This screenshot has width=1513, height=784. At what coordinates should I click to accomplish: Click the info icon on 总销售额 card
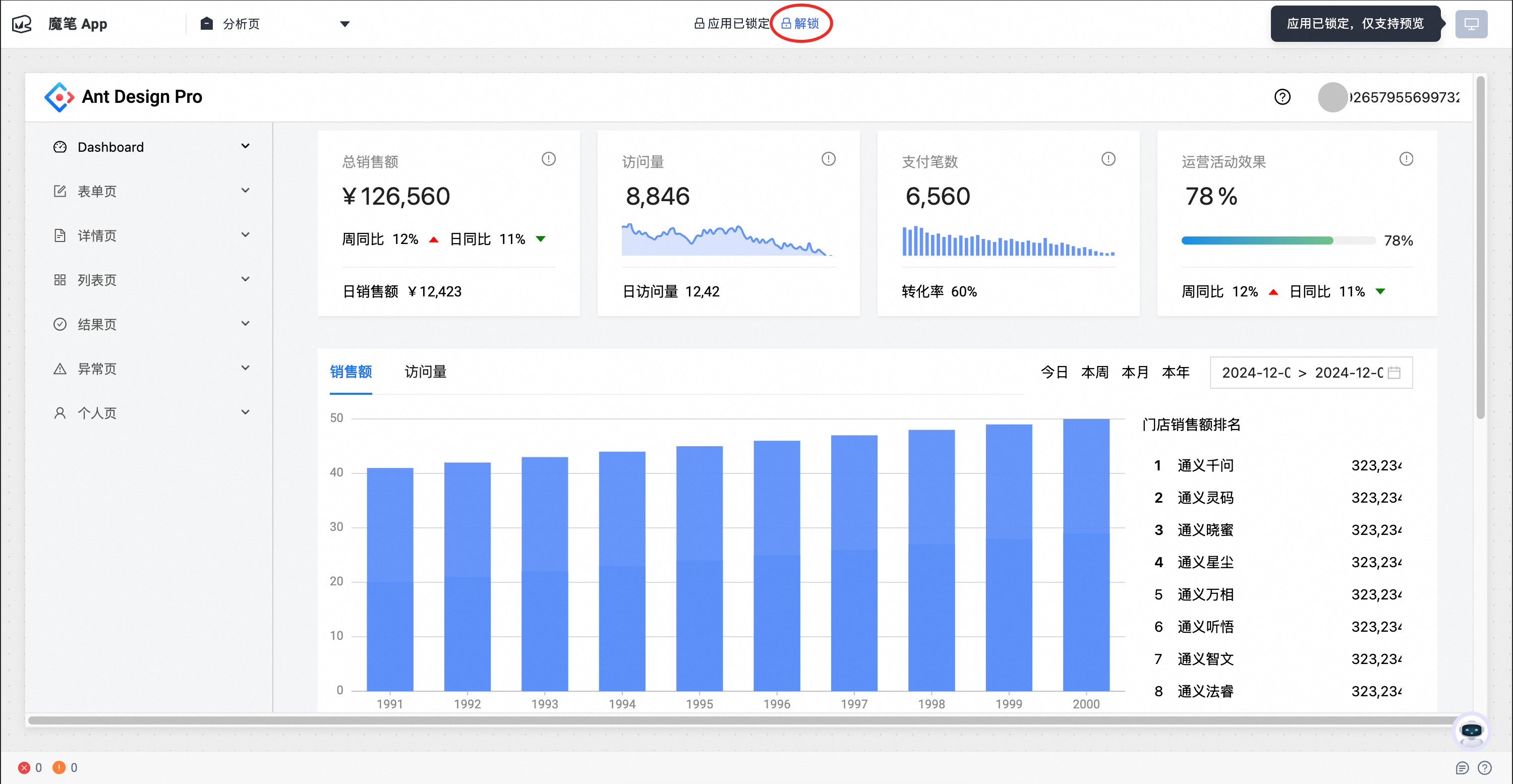[549, 159]
